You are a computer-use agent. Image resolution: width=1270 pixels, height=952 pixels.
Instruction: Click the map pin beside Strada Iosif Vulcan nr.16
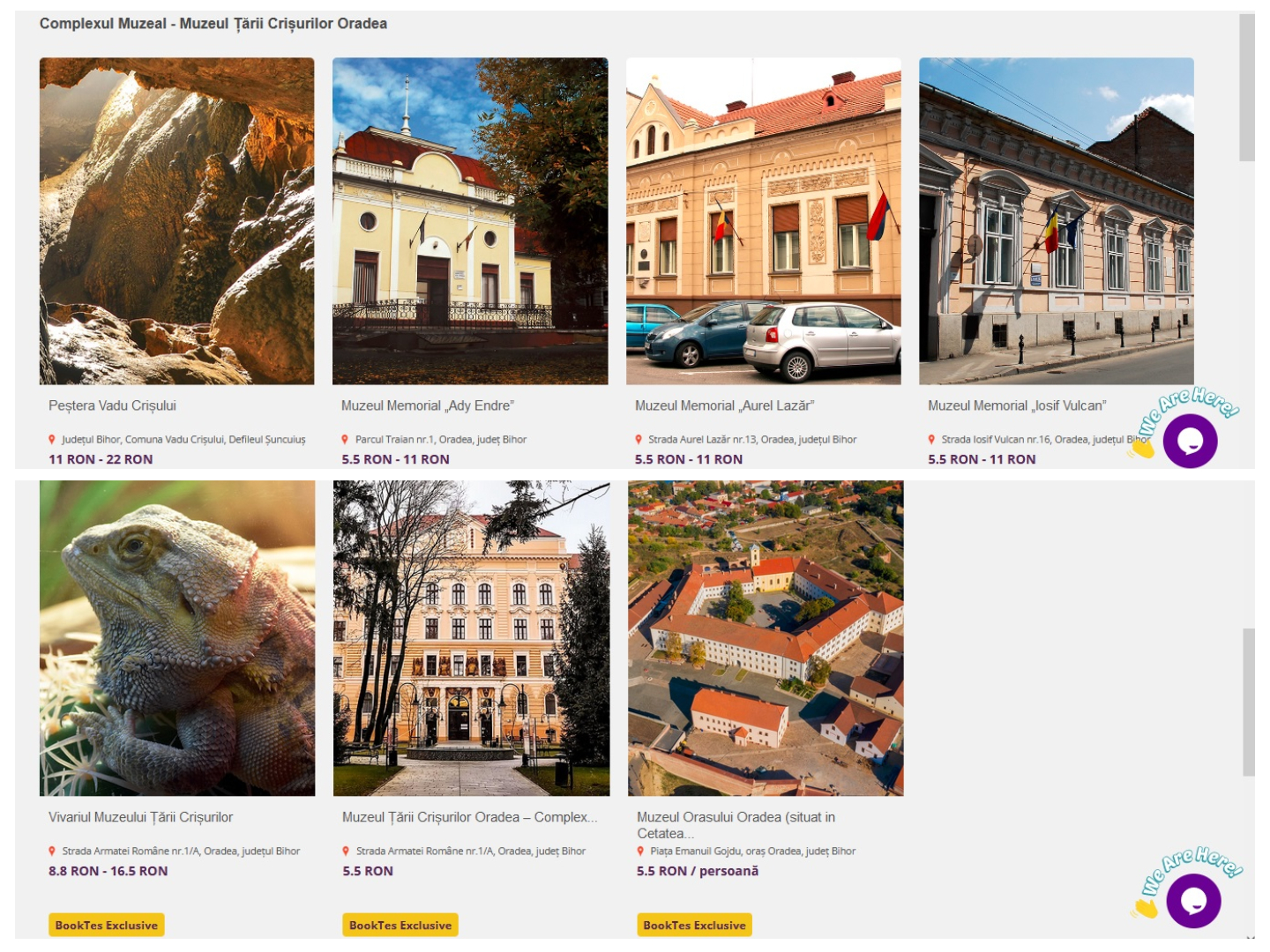[931, 439]
